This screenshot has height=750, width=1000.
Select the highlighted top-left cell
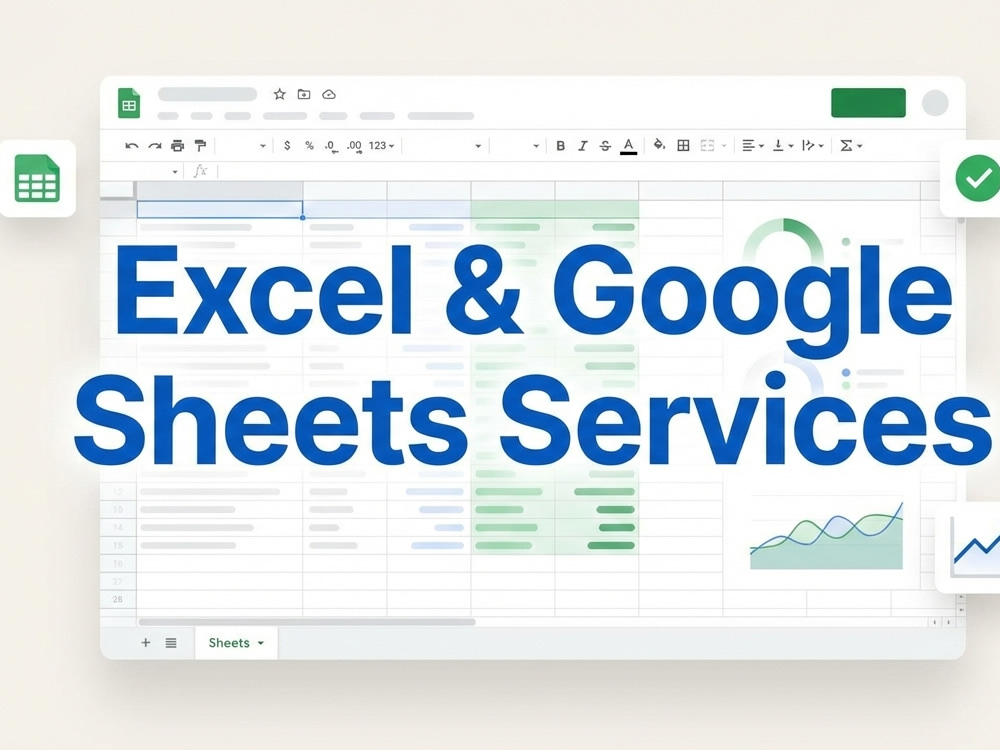point(220,209)
